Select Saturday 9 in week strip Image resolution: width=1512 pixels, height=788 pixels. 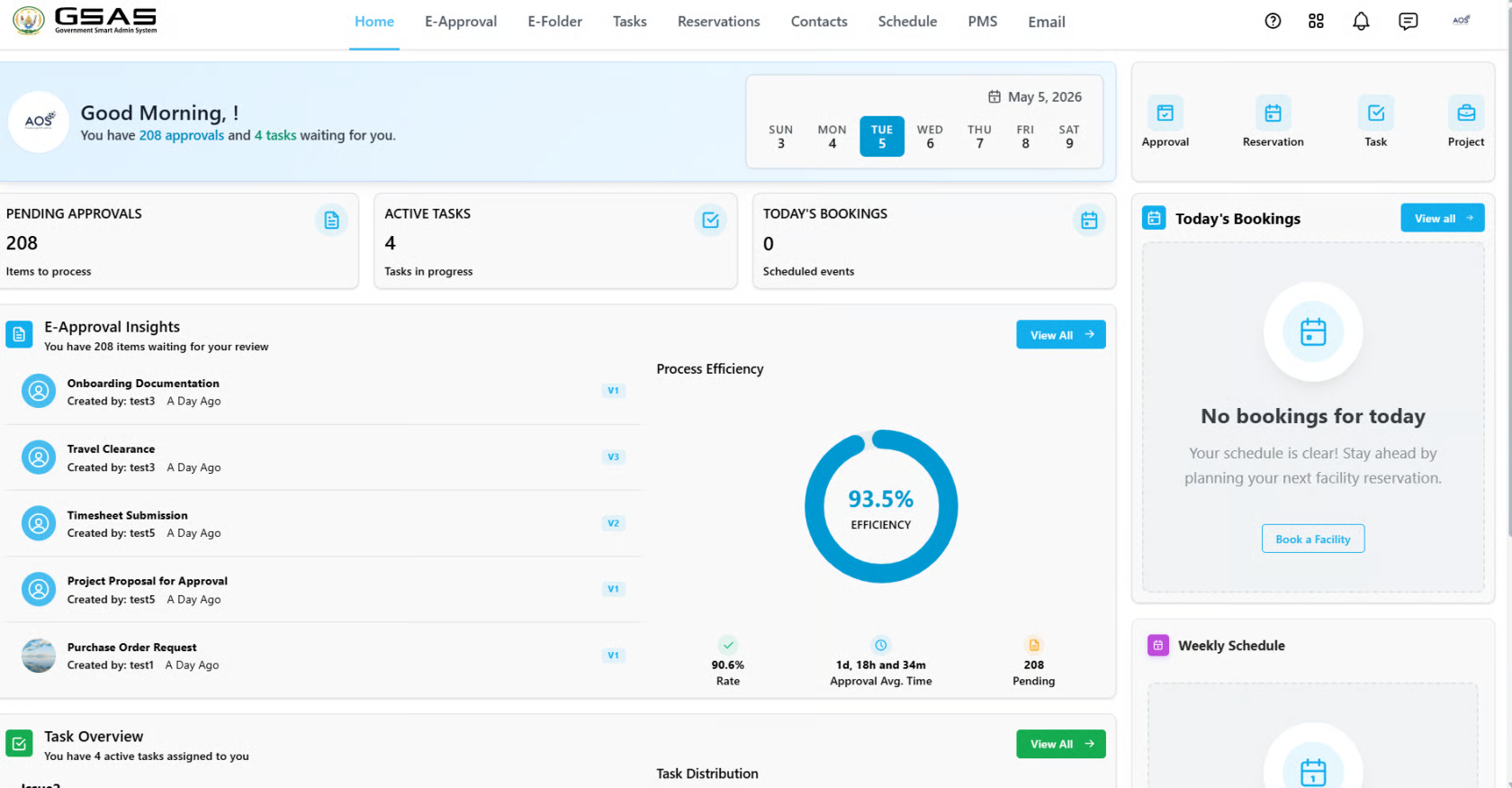click(1069, 137)
